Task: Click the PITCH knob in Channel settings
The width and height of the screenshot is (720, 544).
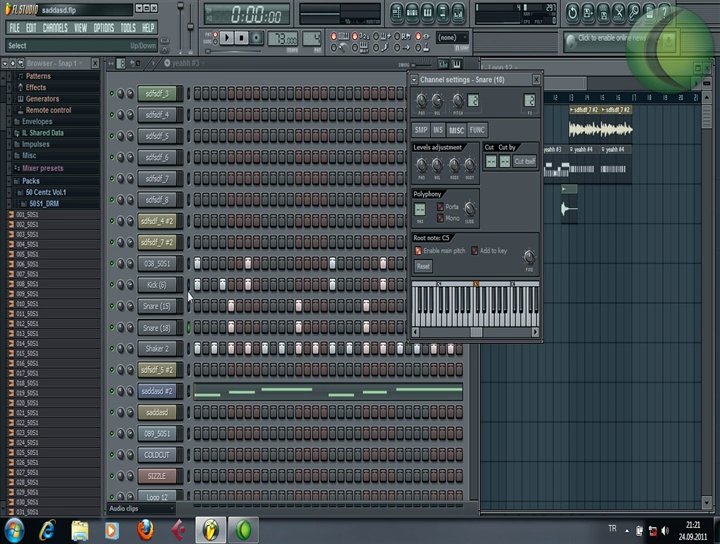Action: click(x=458, y=101)
